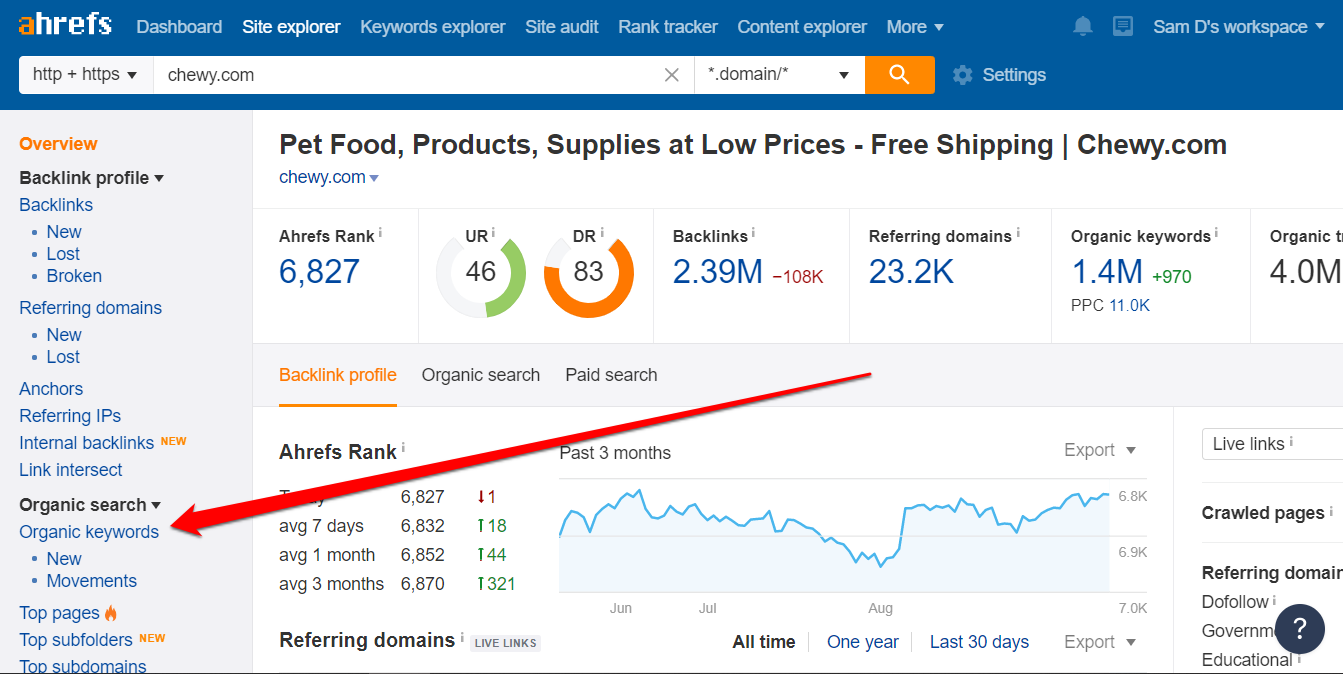
Task: Open the protocol http + https dropdown
Action: [x=86, y=75]
